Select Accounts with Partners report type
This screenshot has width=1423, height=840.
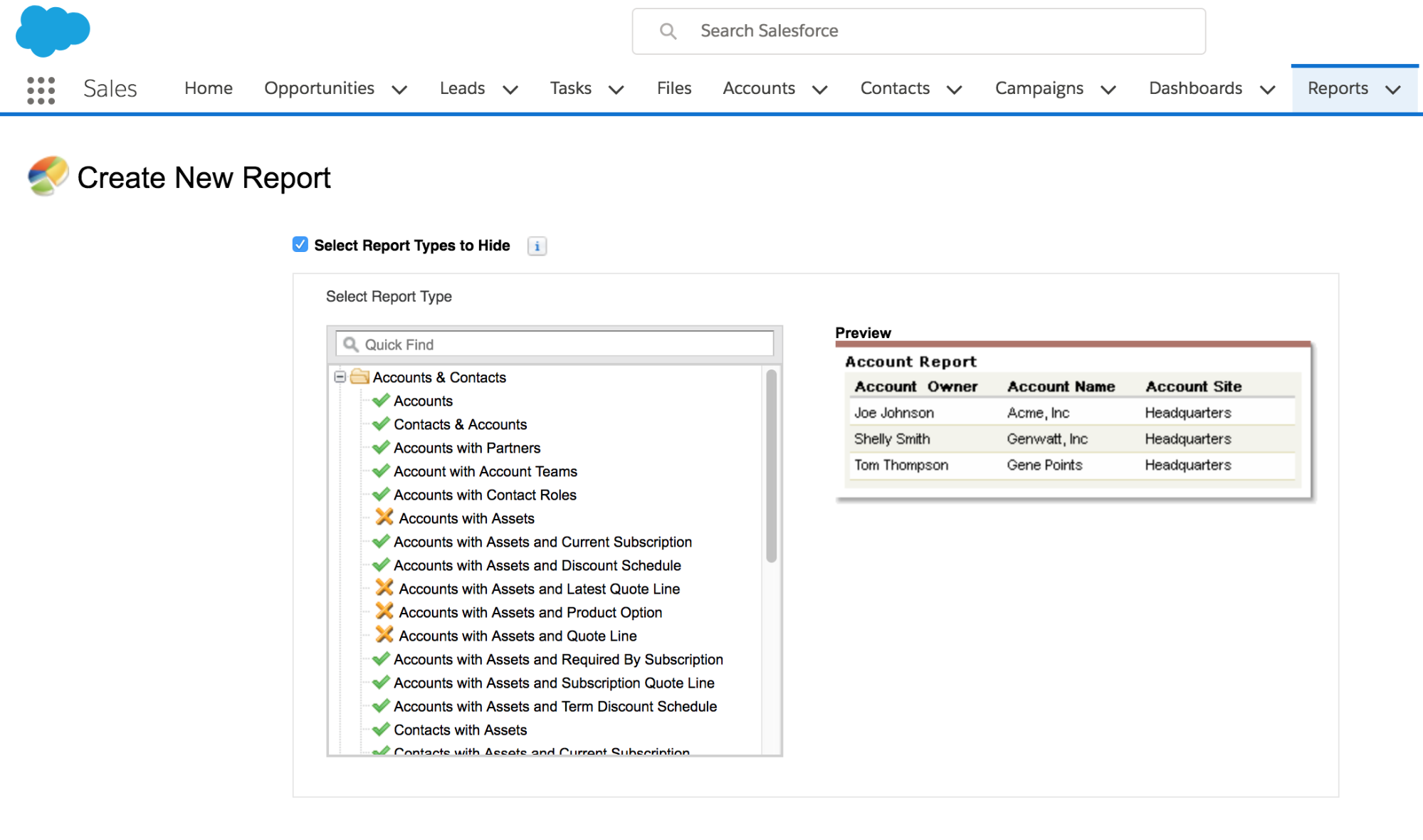pos(467,448)
